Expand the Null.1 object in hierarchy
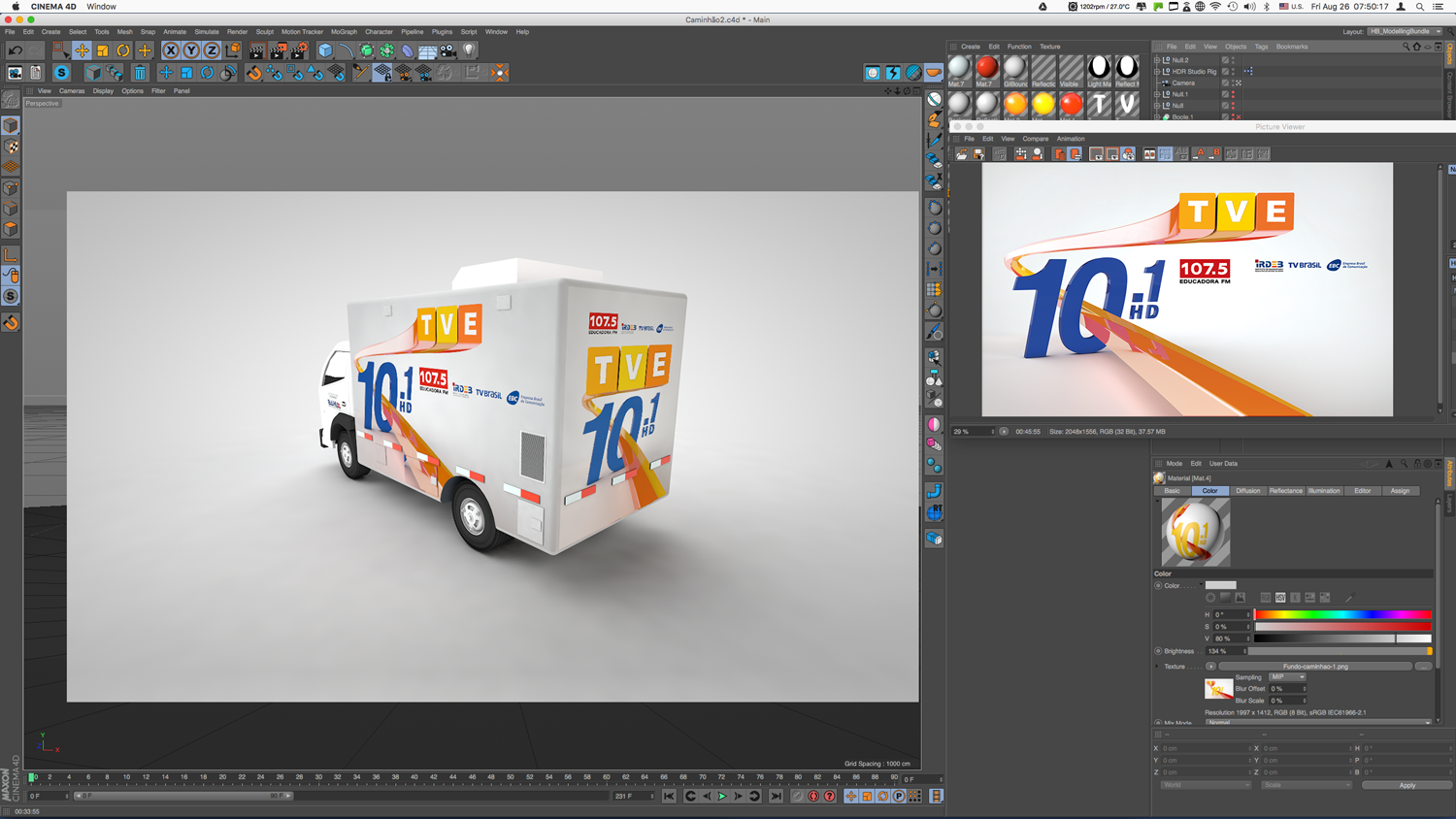The height and width of the screenshot is (819, 1456). pyautogui.click(x=1157, y=94)
